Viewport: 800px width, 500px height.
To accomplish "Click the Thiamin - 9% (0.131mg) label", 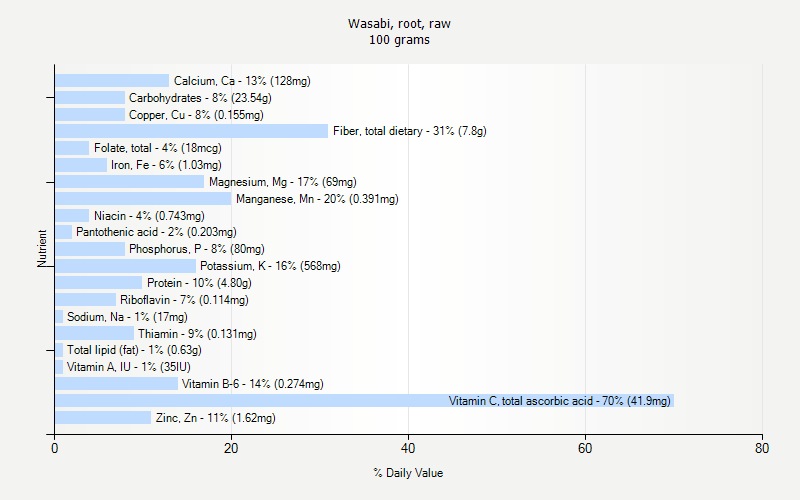I will [197, 334].
